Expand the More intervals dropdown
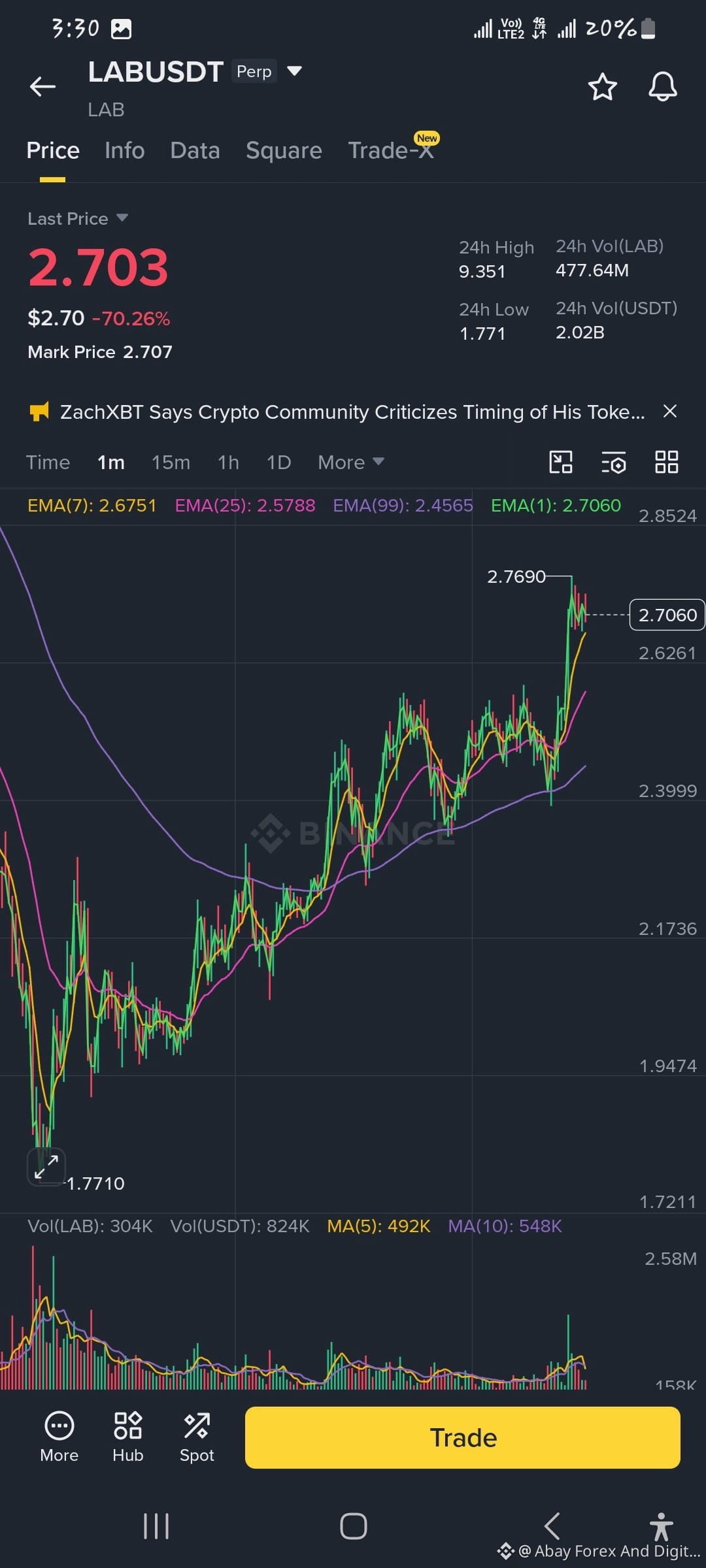 (x=350, y=463)
